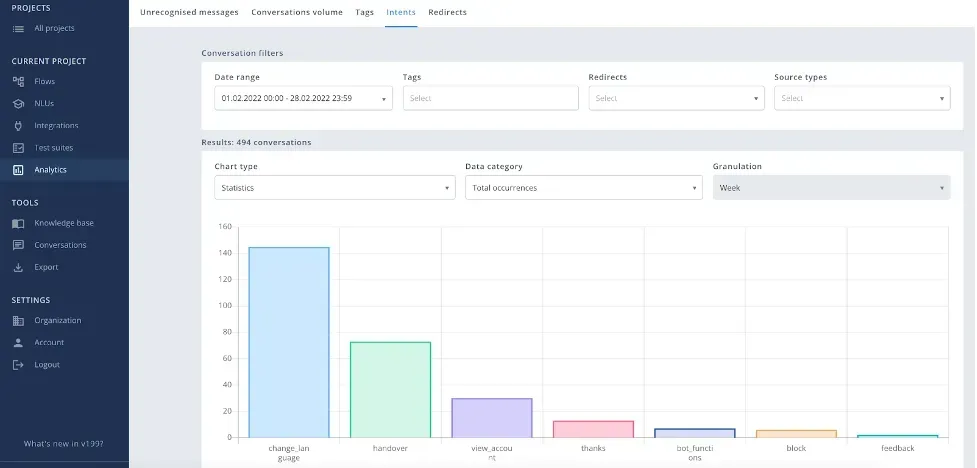977x468 pixels.
Task: Click the 'bot_functions' axis label
Action: [695, 453]
